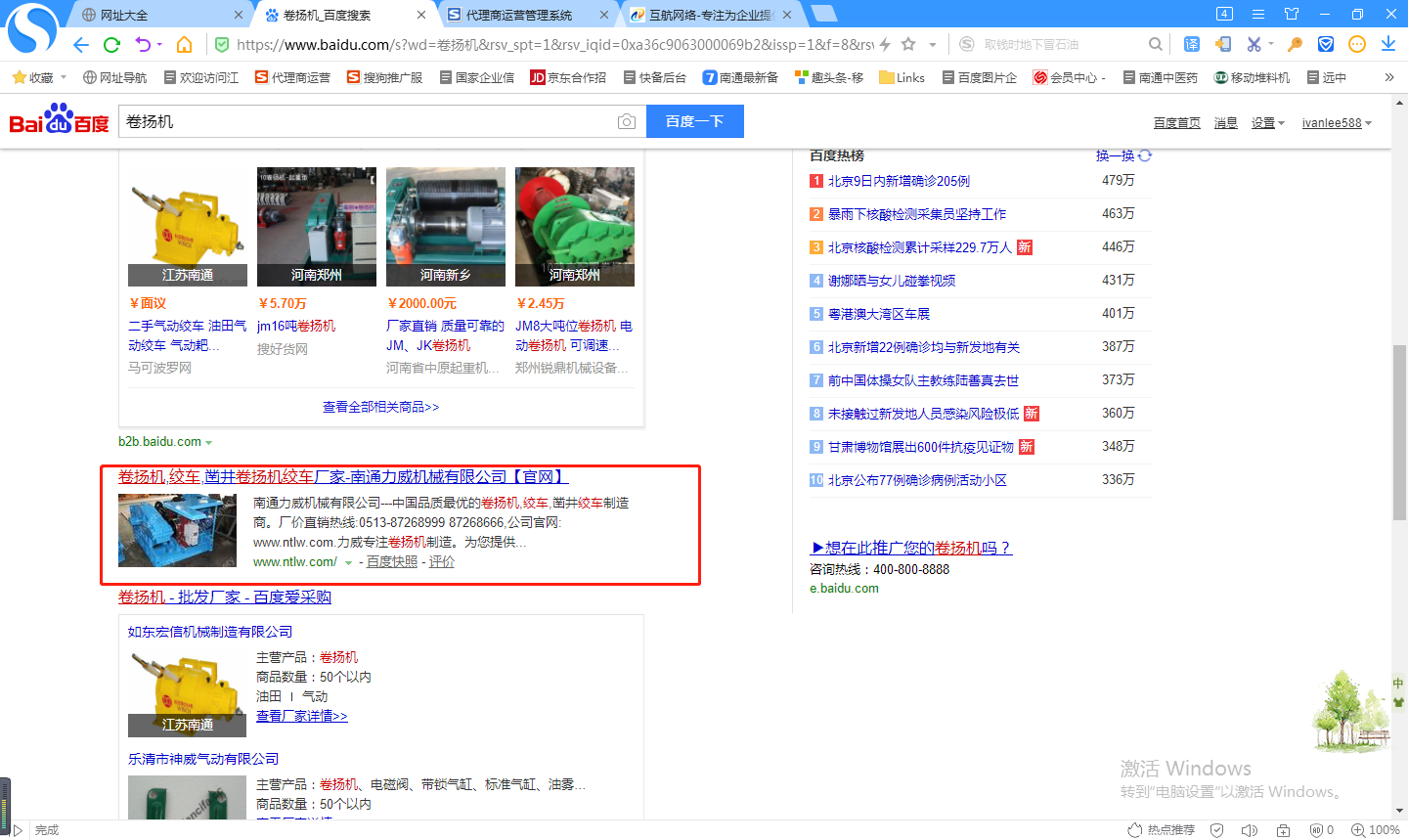Bookmark page with address bar star
The image size is (1408, 840).
click(x=908, y=44)
